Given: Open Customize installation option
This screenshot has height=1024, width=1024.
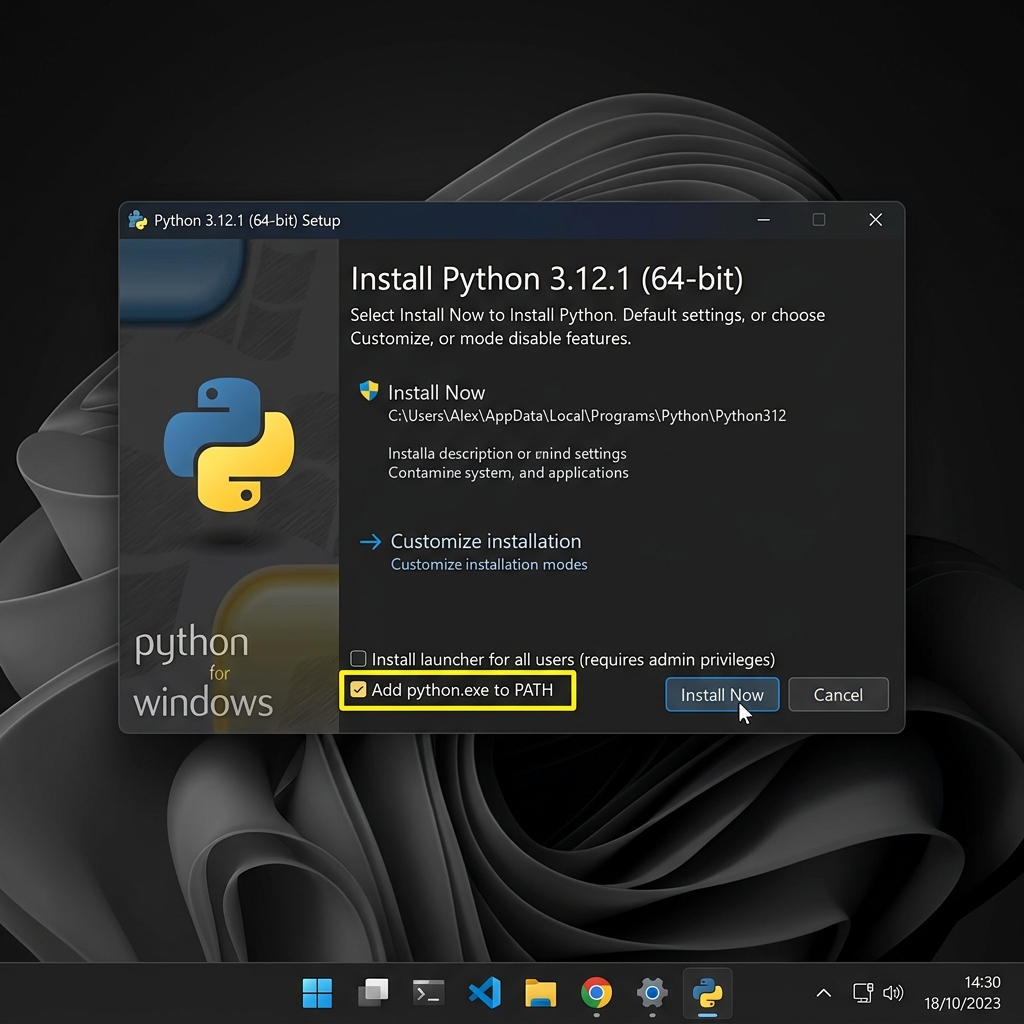Looking at the screenshot, I should pyautogui.click(x=485, y=541).
